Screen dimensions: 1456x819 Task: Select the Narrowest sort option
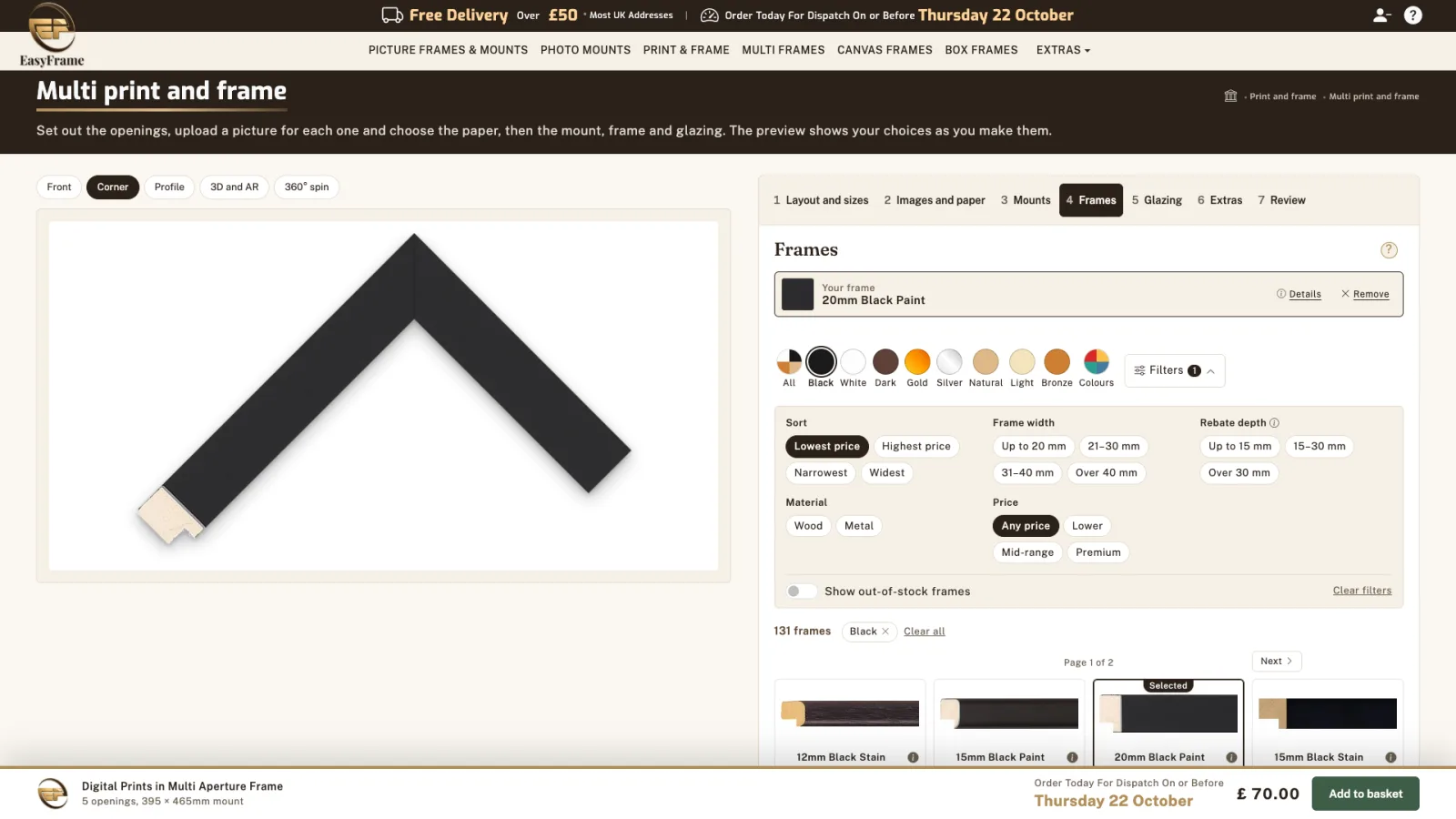[x=820, y=473]
